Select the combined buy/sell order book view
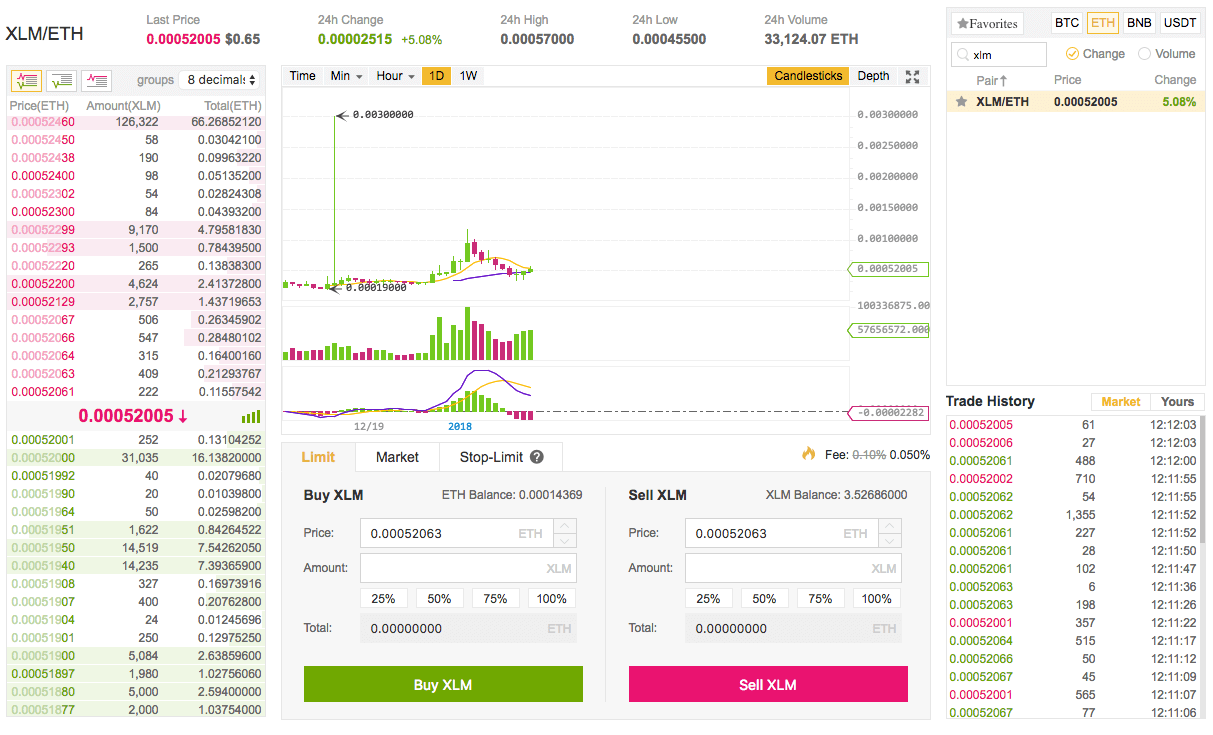Image resolution: width=1213 pixels, height=735 pixels. tap(27, 80)
